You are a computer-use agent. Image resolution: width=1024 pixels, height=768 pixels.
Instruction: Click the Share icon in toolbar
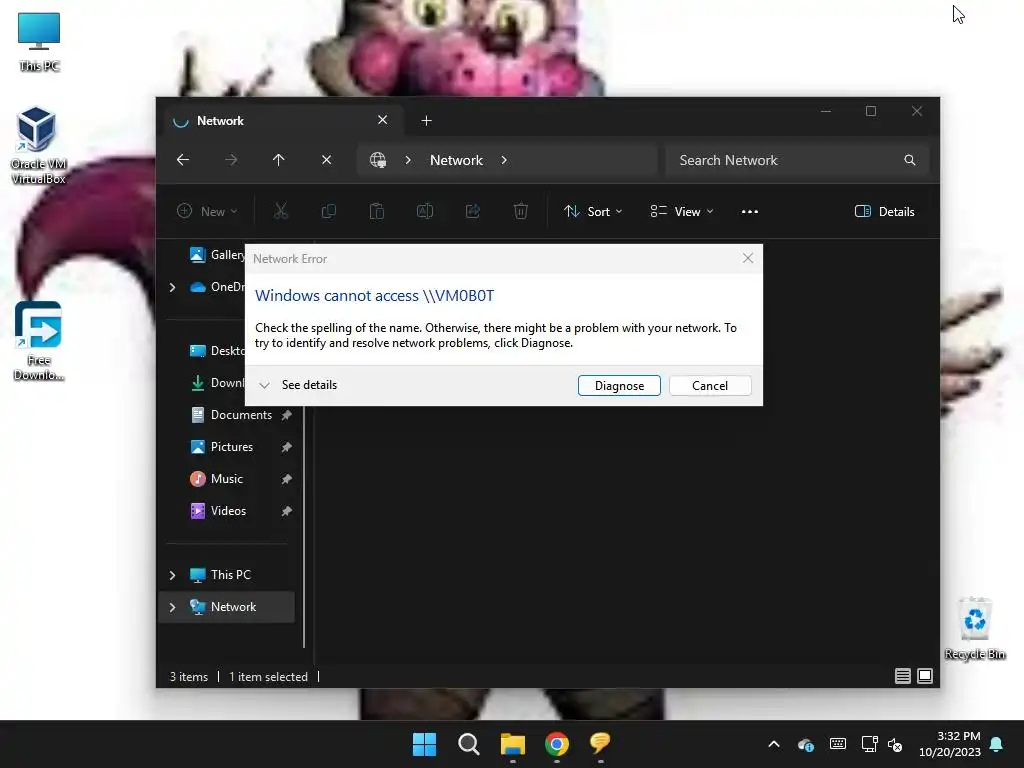473,212
